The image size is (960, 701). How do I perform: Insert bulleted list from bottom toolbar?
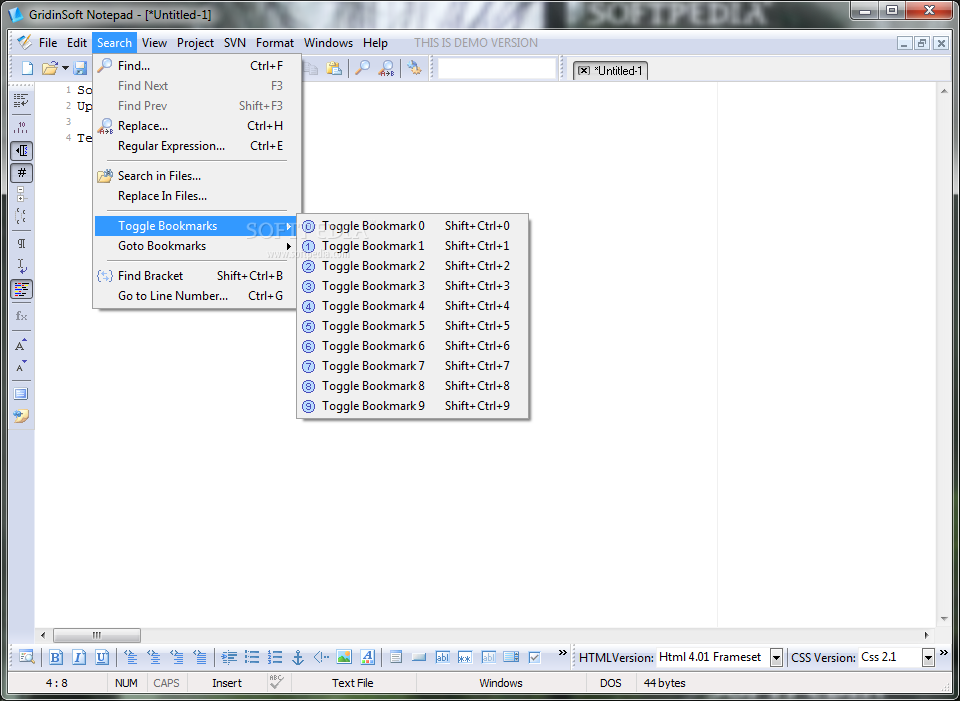[x=252, y=658]
